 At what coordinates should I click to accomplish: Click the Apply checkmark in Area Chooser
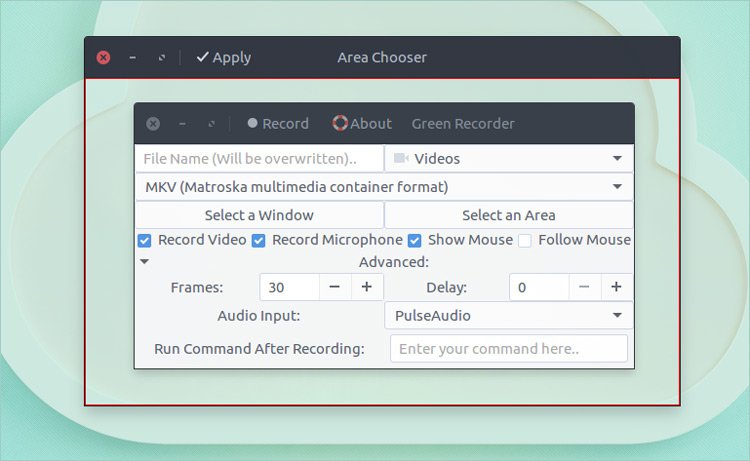coord(202,58)
